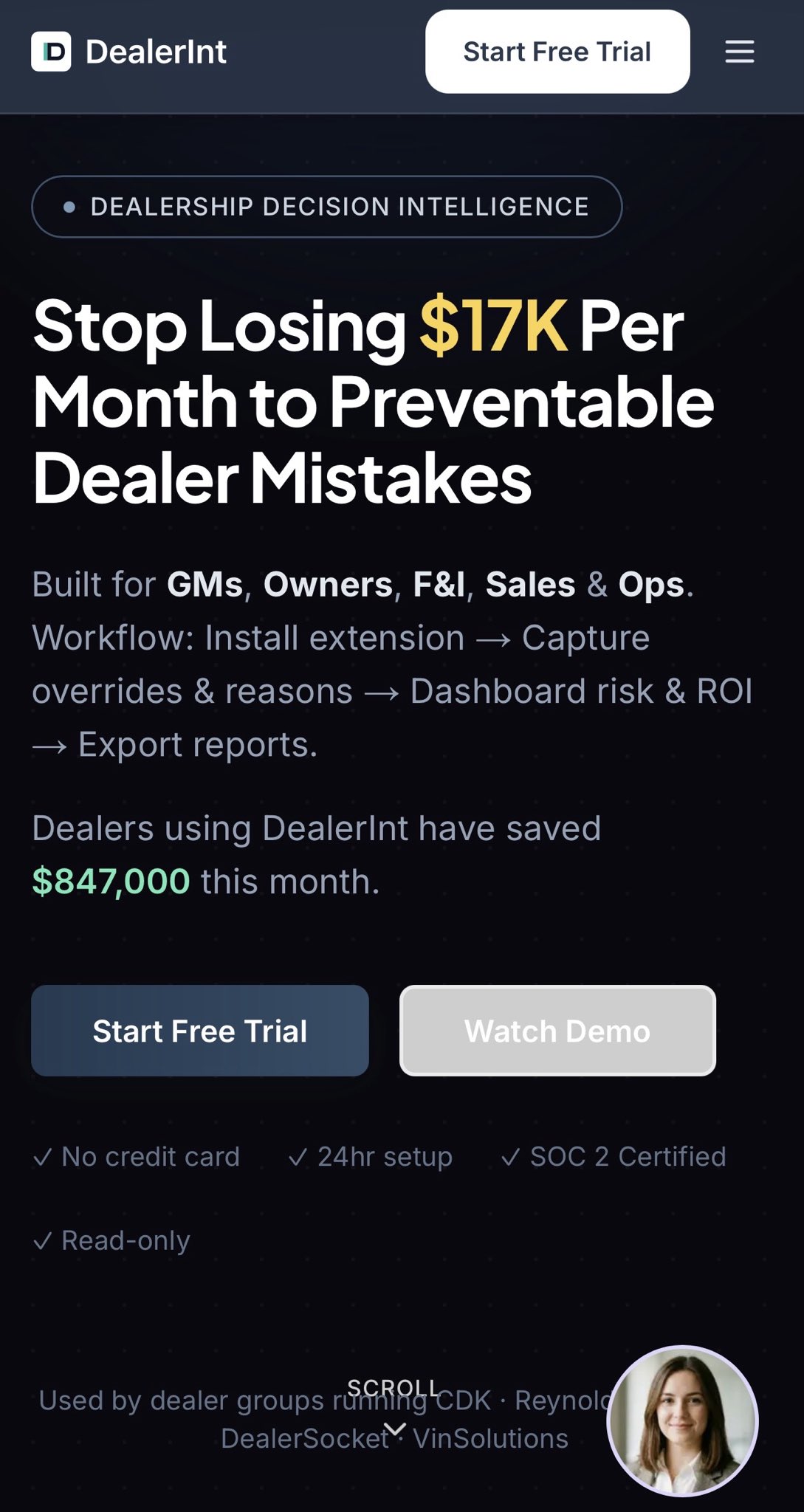Click the dot in the Dealership Decision Intelligence badge

(x=69, y=207)
